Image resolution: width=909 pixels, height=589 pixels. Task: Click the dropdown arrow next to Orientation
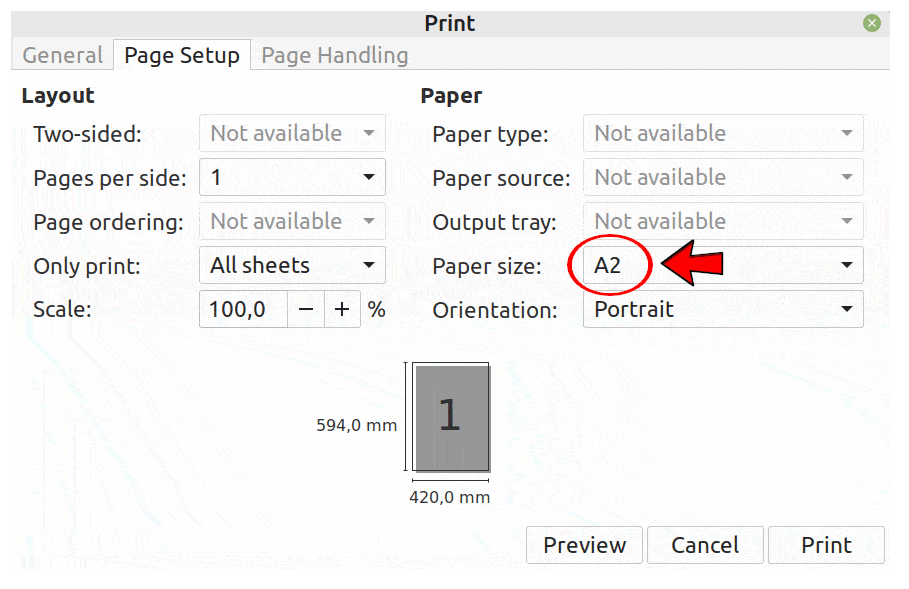pyautogui.click(x=846, y=309)
